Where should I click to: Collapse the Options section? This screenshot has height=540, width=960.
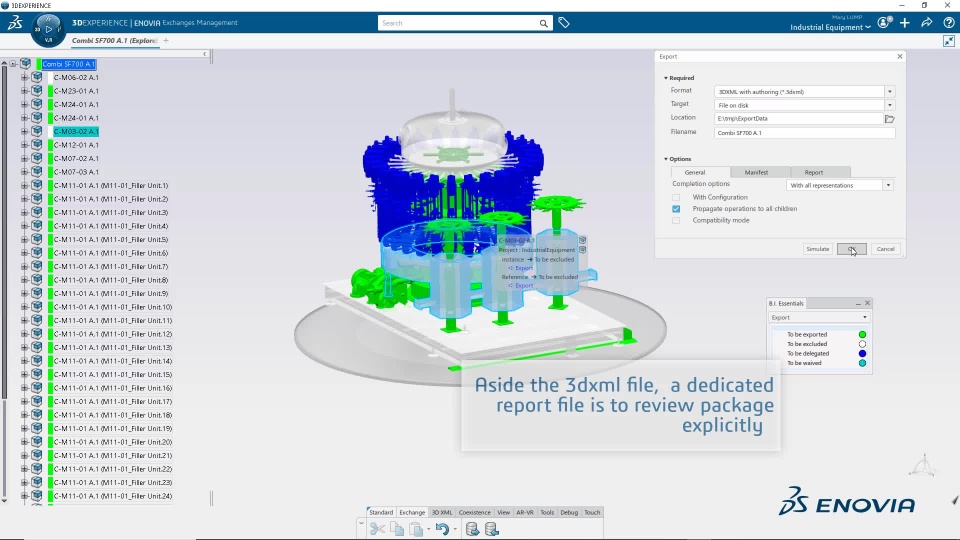click(x=666, y=159)
